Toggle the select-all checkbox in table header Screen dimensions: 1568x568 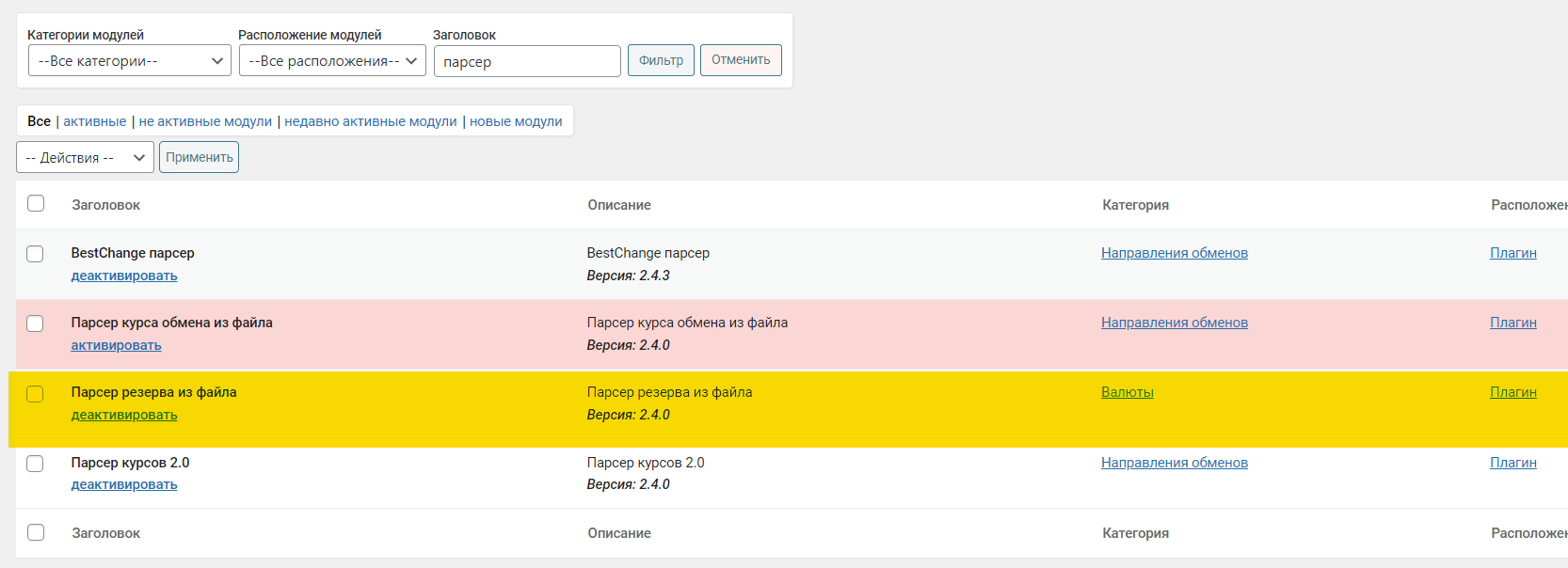36,204
